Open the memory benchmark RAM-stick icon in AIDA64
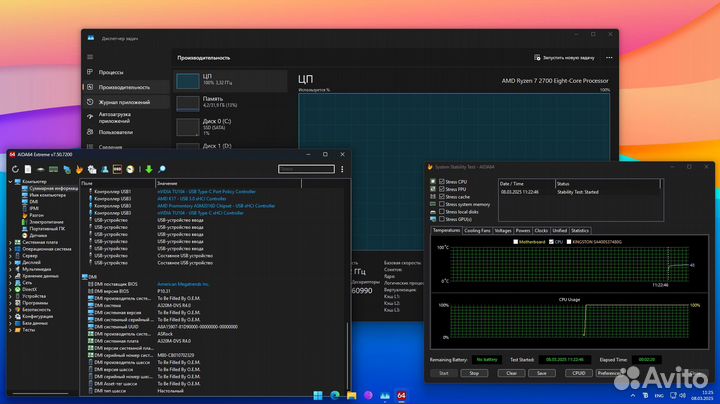Image resolution: width=720 pixels, height=404 pixels. (53, 169)
